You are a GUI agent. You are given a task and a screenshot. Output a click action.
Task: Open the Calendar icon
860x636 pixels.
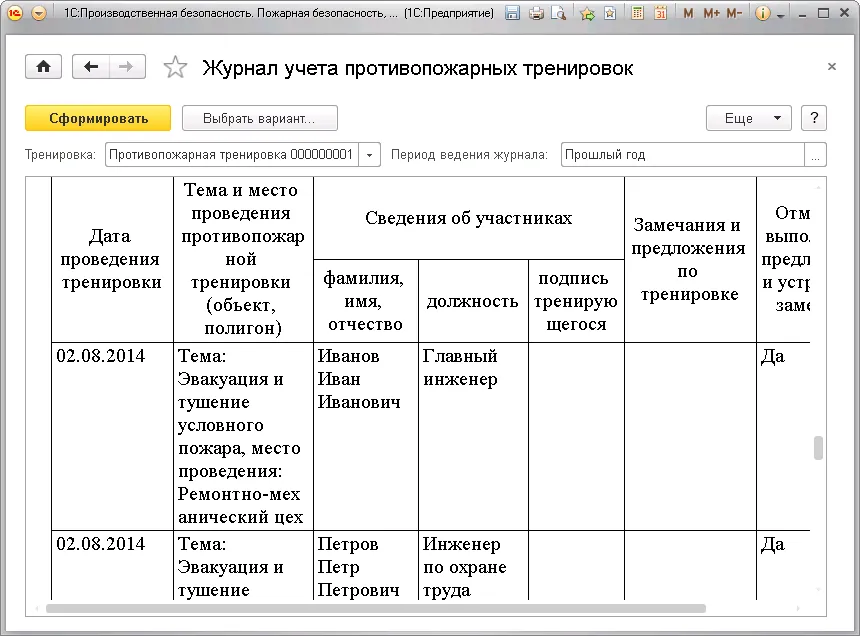click(x=660, y=13)
